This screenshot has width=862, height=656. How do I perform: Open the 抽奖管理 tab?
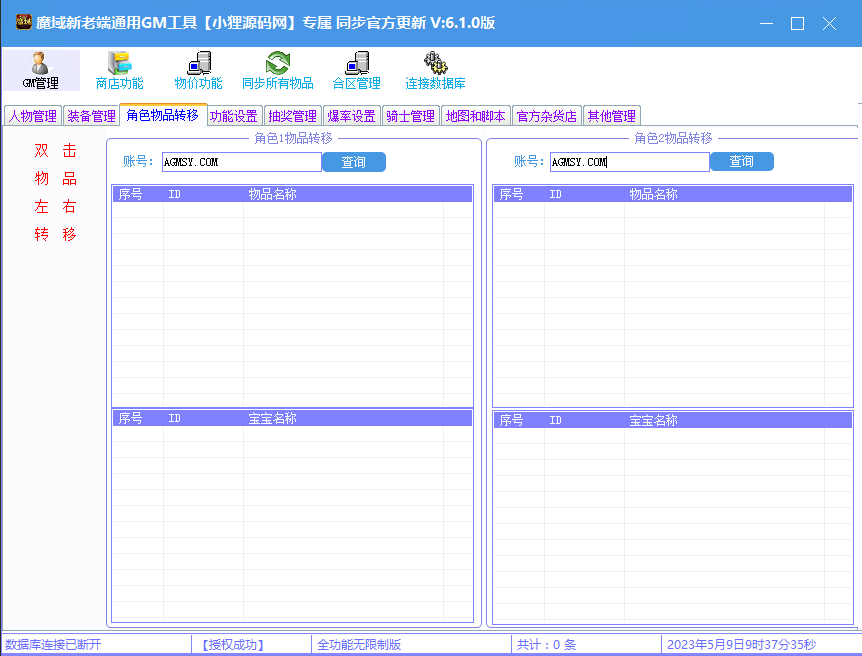coord(292,116)
